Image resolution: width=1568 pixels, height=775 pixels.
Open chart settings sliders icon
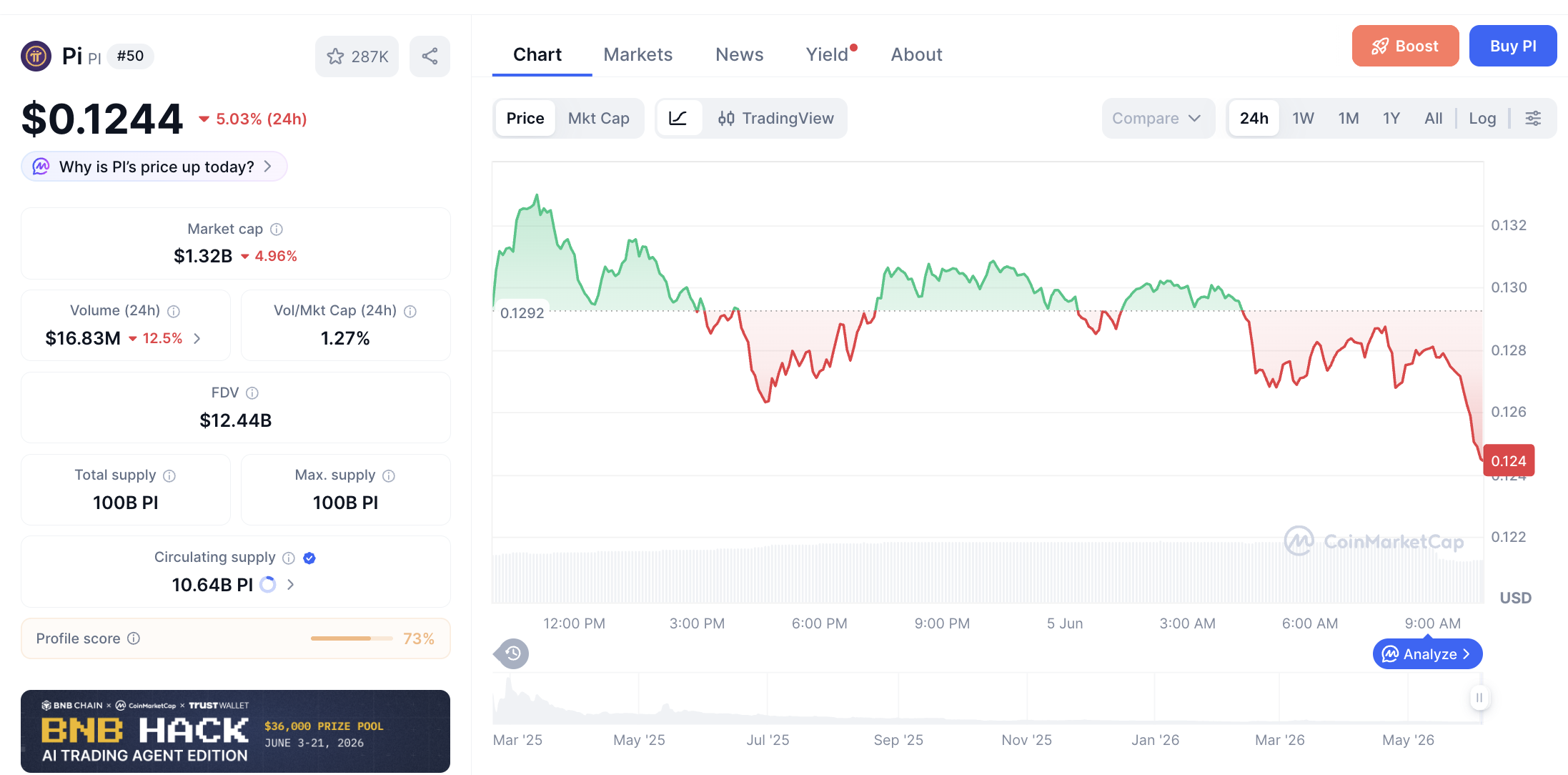click(x=1533, y=118)
